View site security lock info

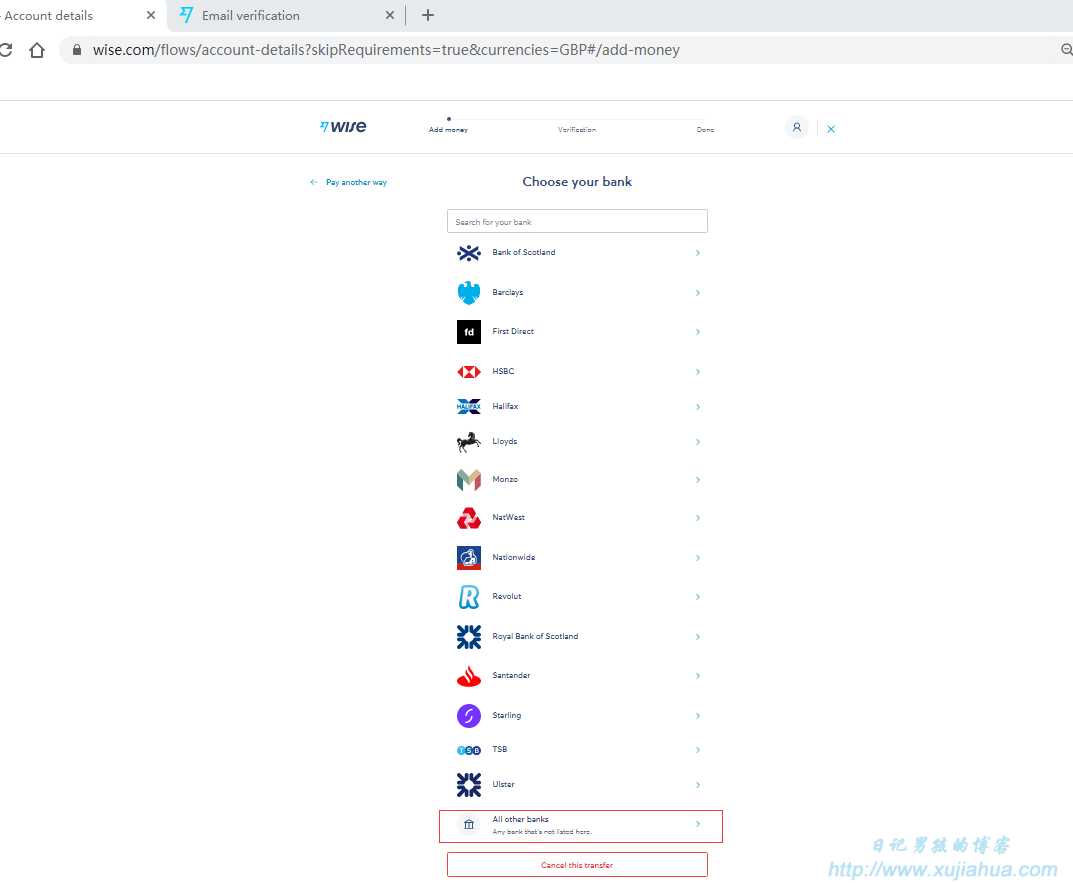77,50
